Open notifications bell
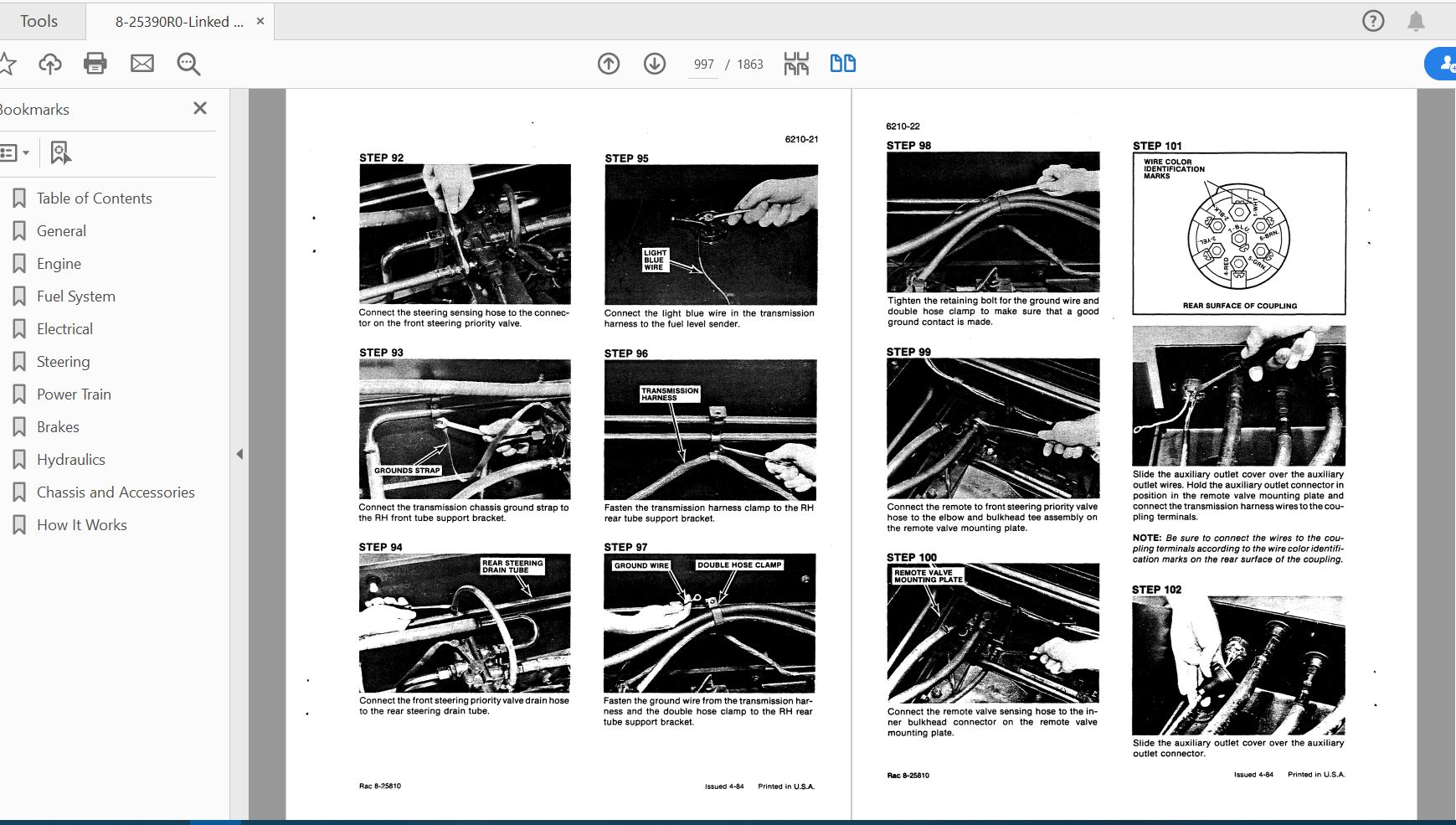This screenshot has width=1456, height=825. pyautogui.click(x=1416, y=21)
